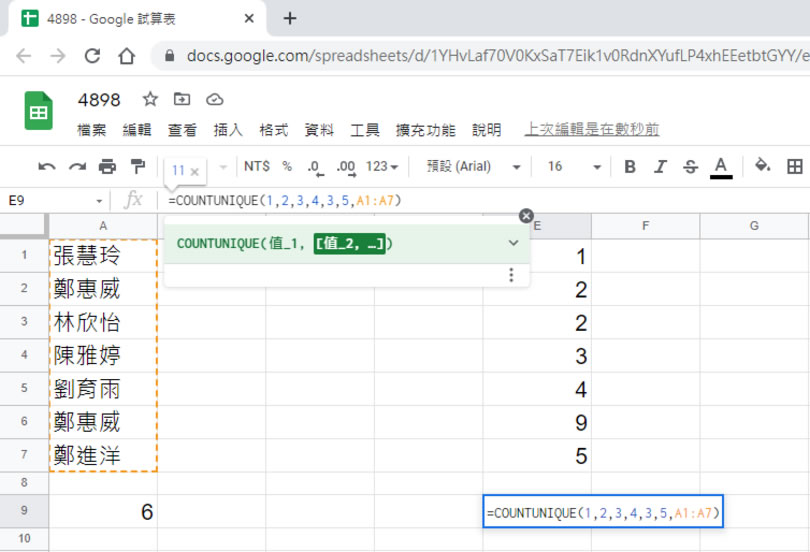The height and width of the screenshot is (552, 810).
Task: Toggle strikethrough formatting
Action: tap(690, 166)
